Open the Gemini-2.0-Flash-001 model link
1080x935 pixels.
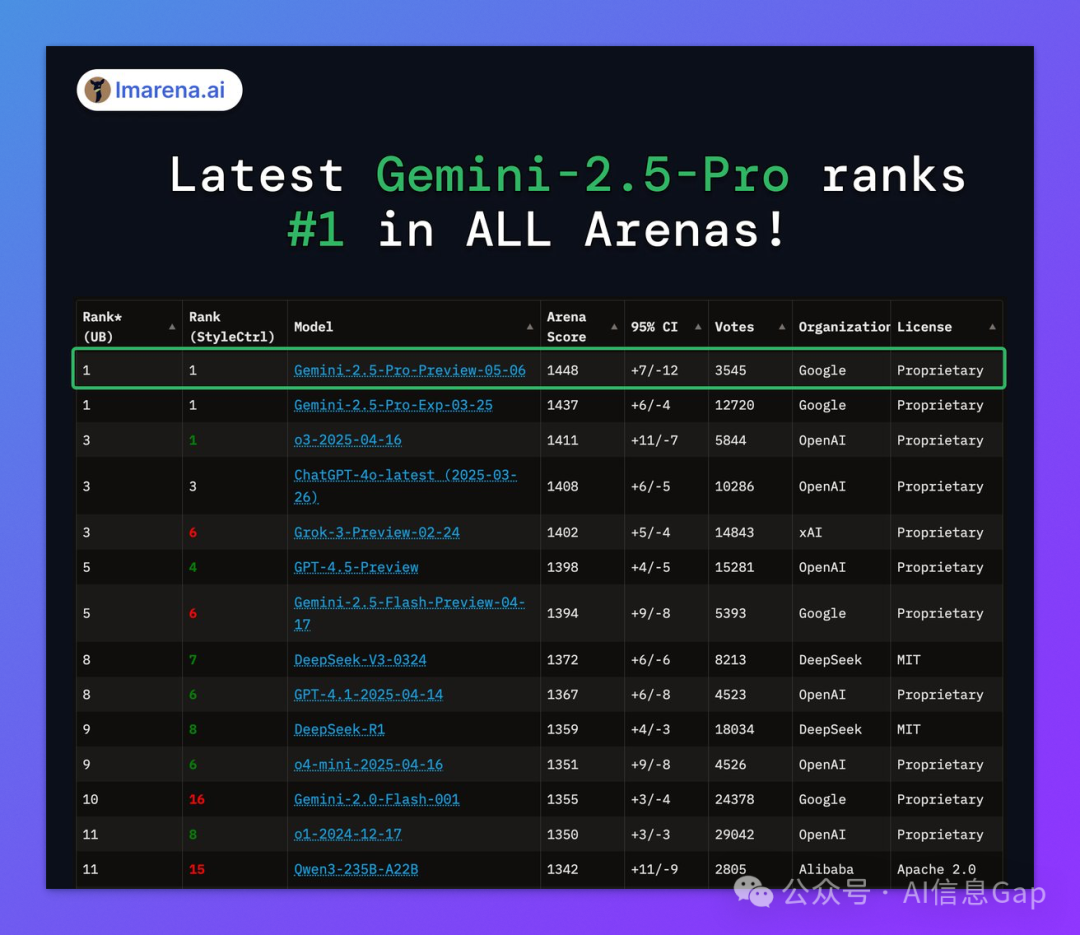click(x=377, y=799)
